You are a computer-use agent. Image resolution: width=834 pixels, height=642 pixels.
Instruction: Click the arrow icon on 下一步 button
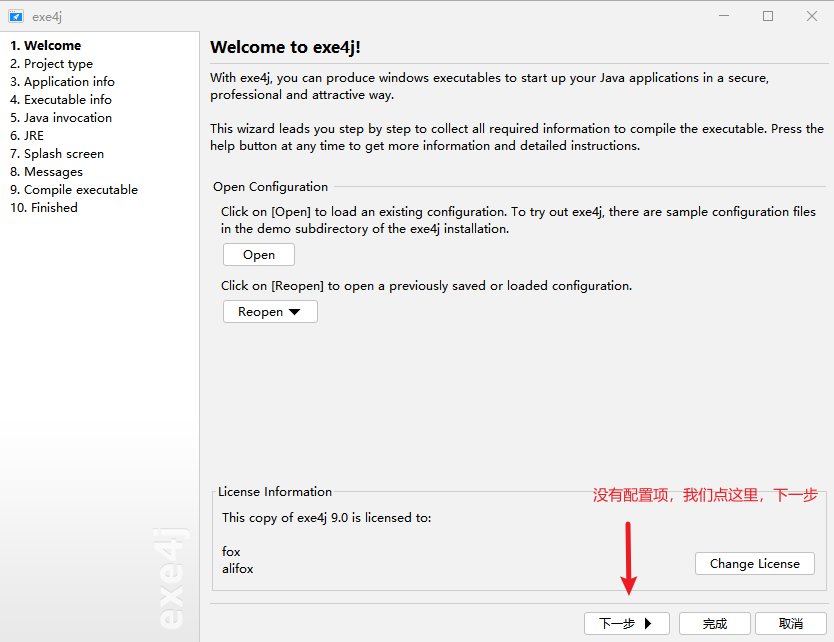click(x=649, y=623)
